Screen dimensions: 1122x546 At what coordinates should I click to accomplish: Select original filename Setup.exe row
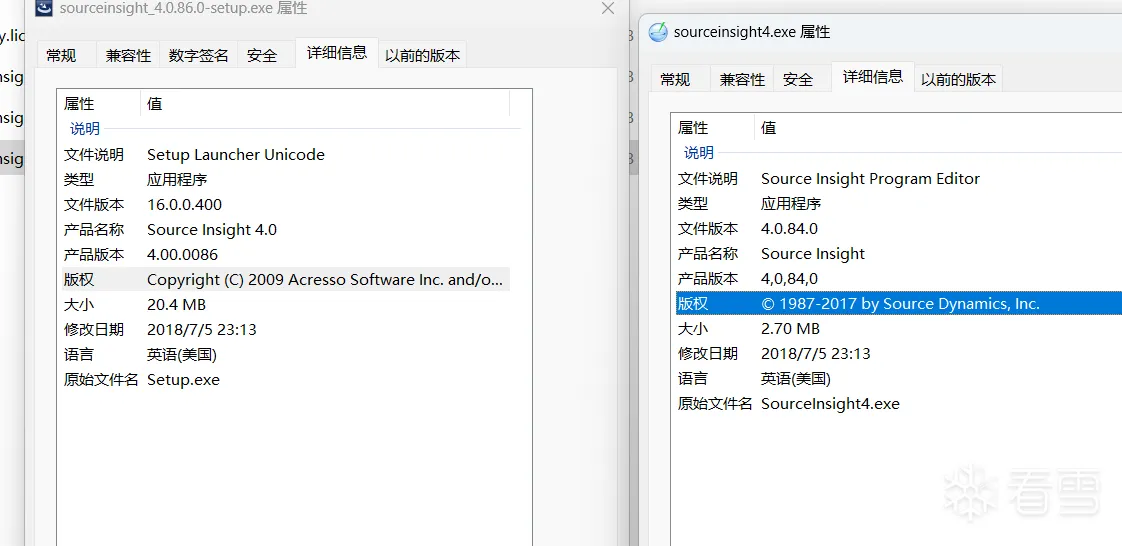tap(286, 380)
